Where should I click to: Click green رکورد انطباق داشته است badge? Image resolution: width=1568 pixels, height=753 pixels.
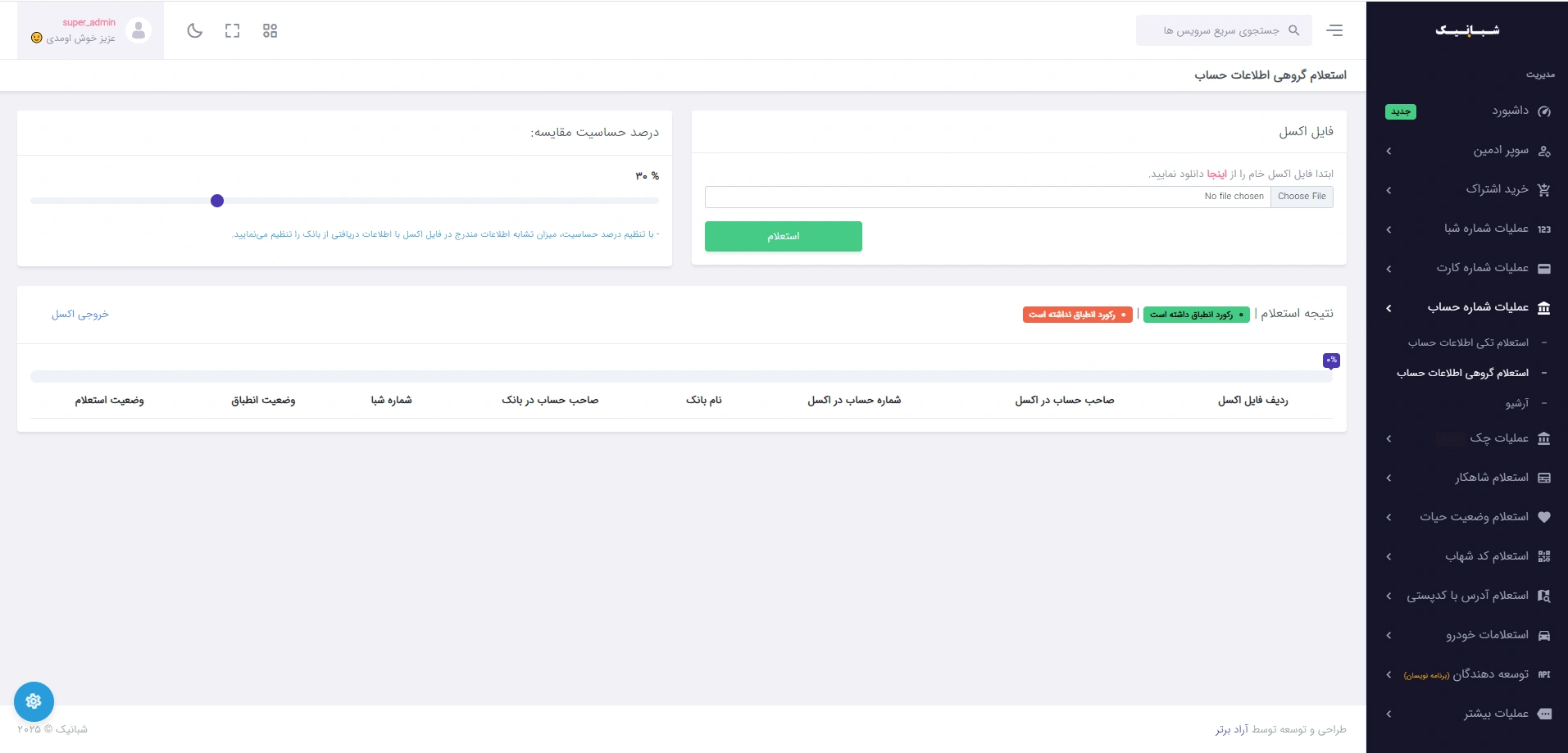pyautogui.click(x=1197, y=315)
